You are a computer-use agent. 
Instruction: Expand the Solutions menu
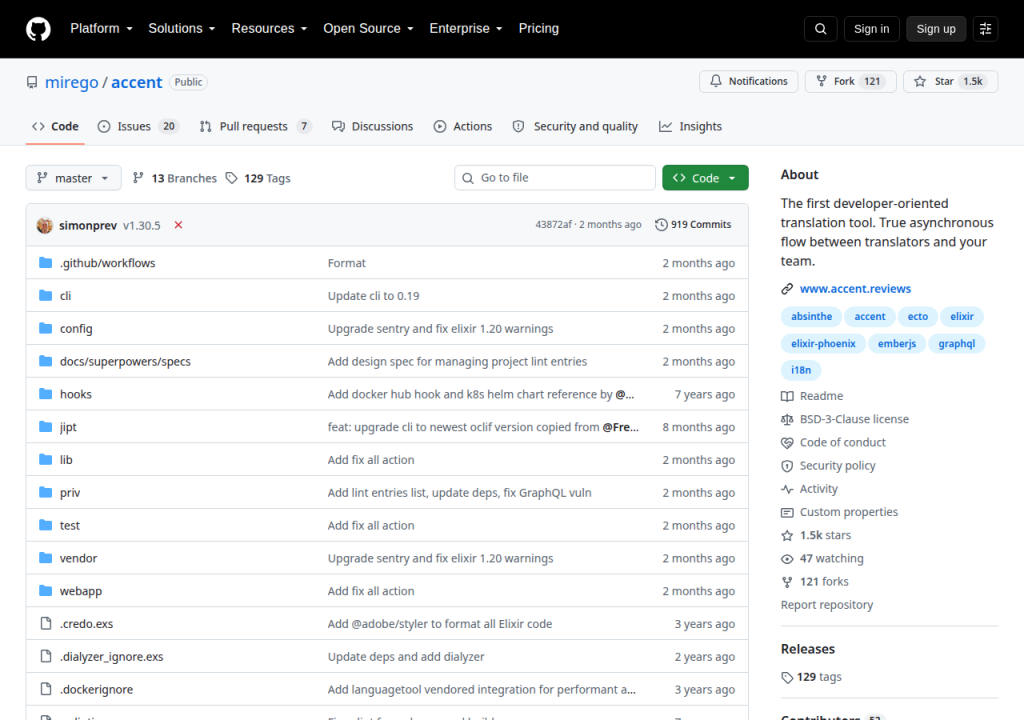[182, 29]
